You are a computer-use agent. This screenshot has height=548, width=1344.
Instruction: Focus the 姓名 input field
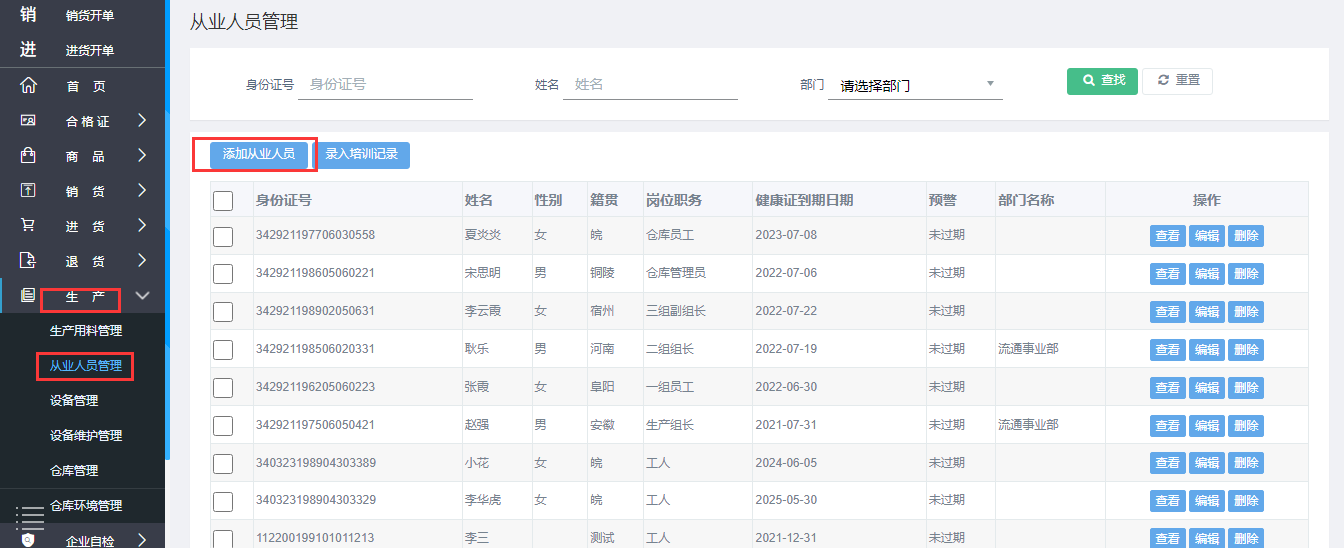(650, 85)
